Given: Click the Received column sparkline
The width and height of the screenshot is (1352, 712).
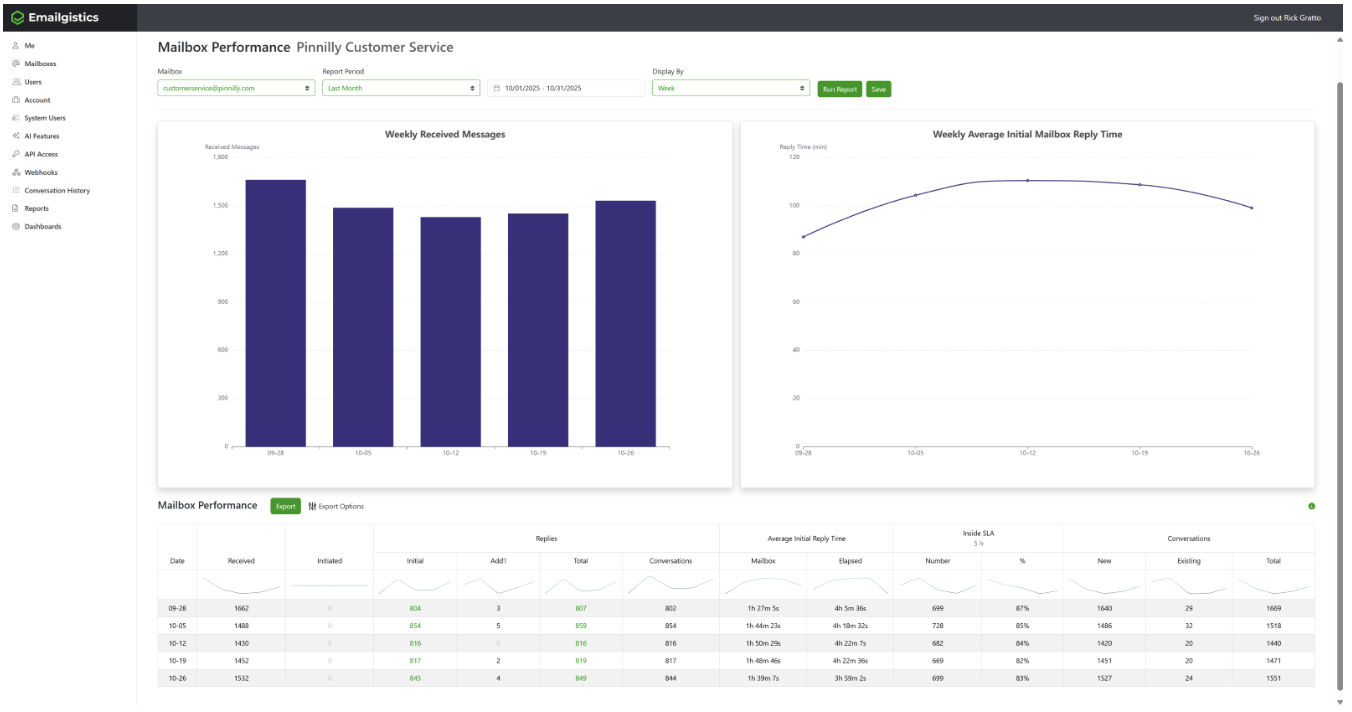Looking at the screenshot, I should [241, 585].
